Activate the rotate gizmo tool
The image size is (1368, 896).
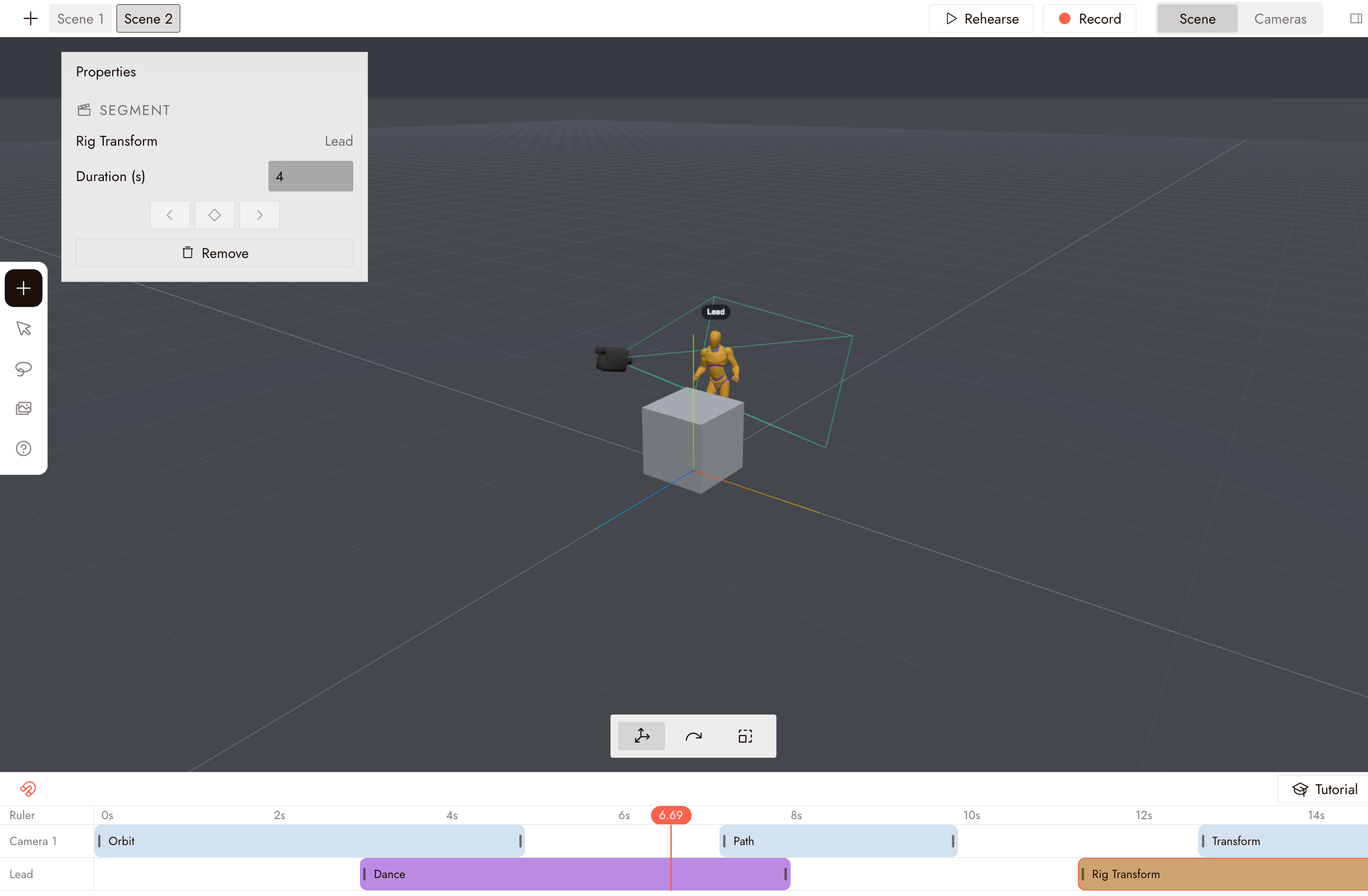(693, 736)
